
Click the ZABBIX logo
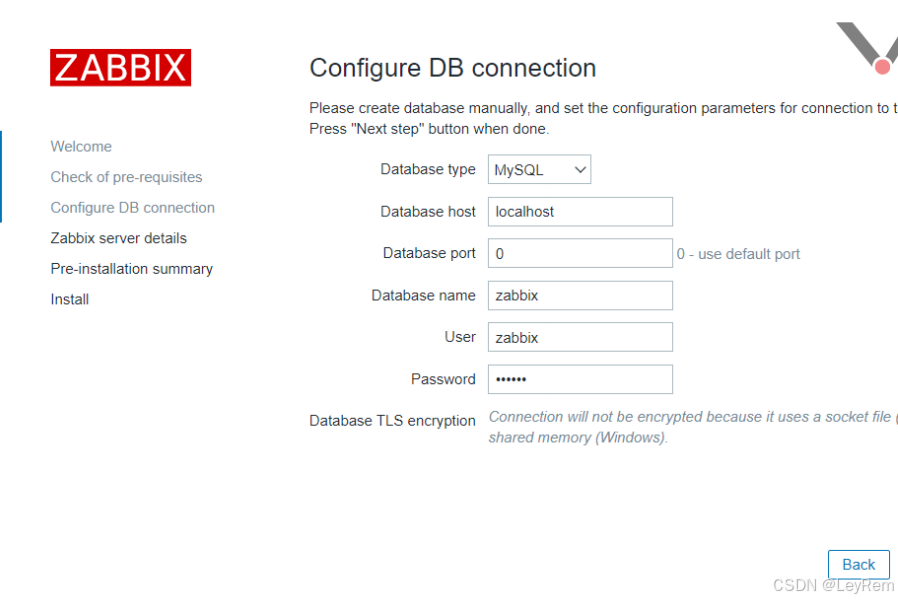click(120, 68)
